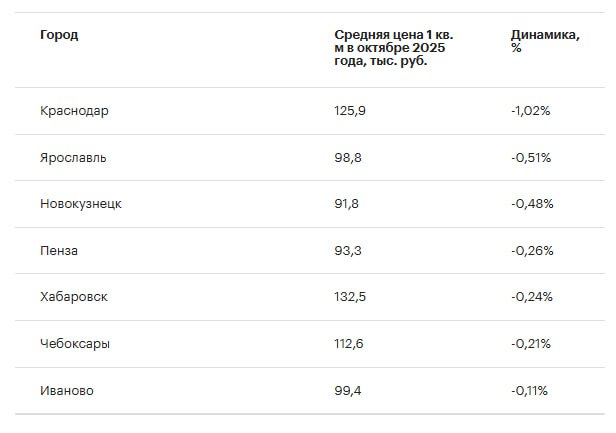Click the -0,11% dynamics value
Viewport: 616px width, 433px height.
point(529,390)
